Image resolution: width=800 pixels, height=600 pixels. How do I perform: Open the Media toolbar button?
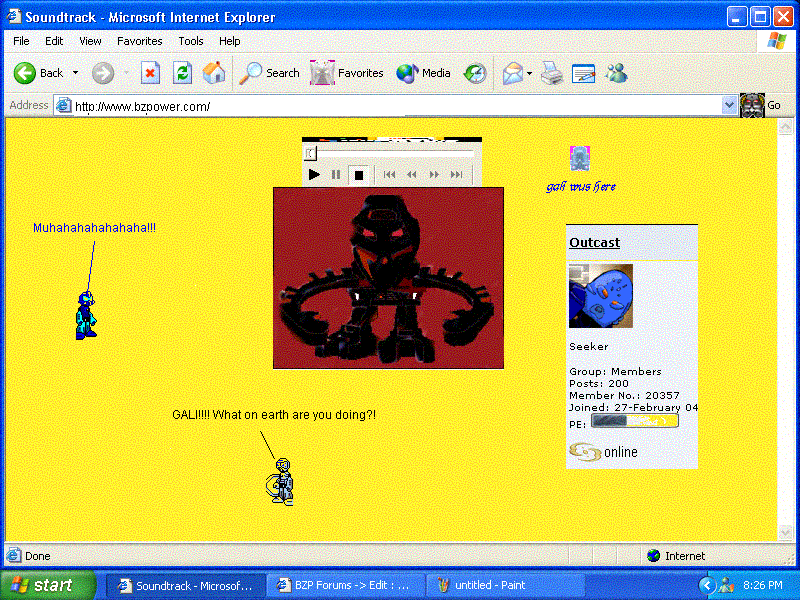pyautogui.click(x=423, y=73)
